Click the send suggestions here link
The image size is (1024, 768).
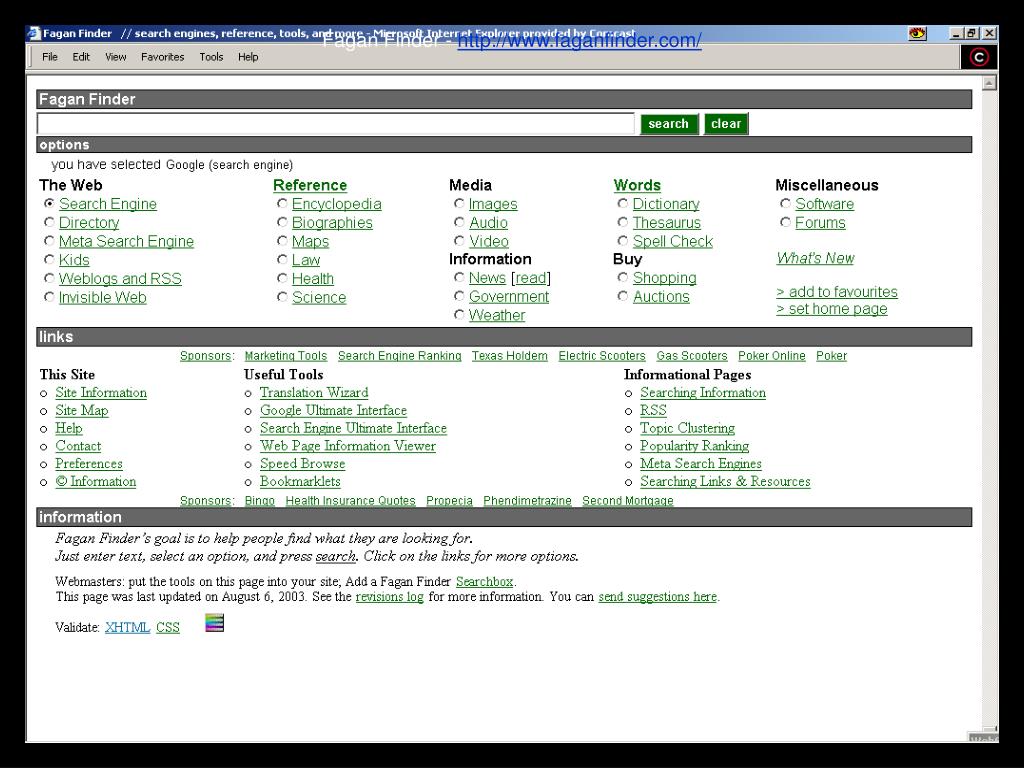658,597
